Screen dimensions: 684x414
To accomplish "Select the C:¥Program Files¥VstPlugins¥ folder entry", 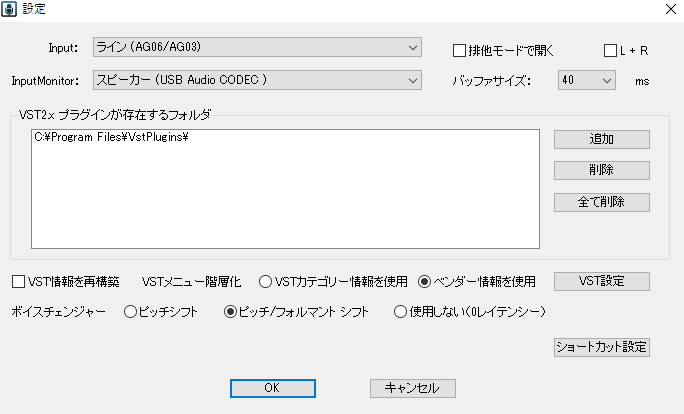I will coord(111,137).
